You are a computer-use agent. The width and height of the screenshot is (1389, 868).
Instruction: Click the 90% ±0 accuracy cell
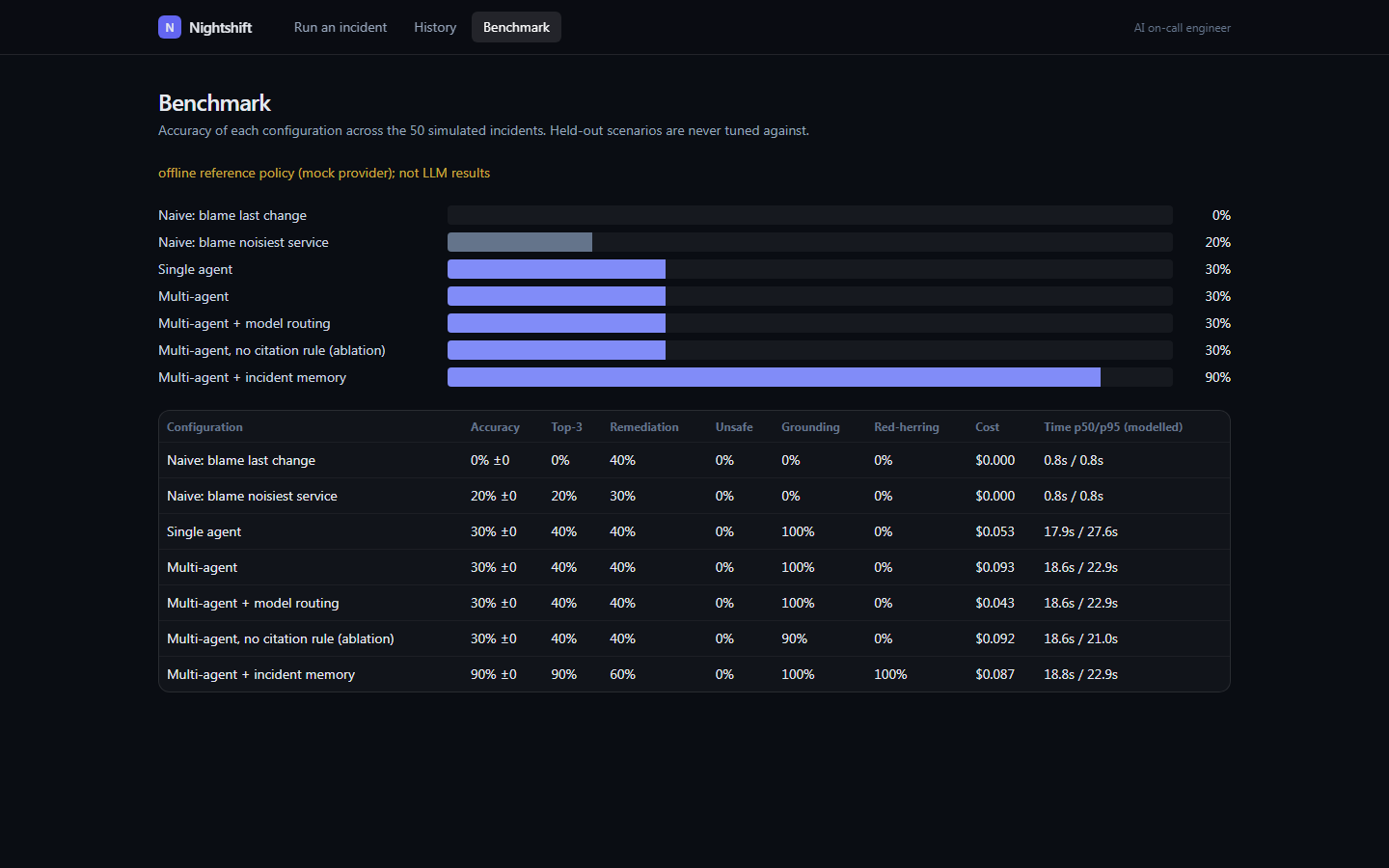(x=494, y=674)
